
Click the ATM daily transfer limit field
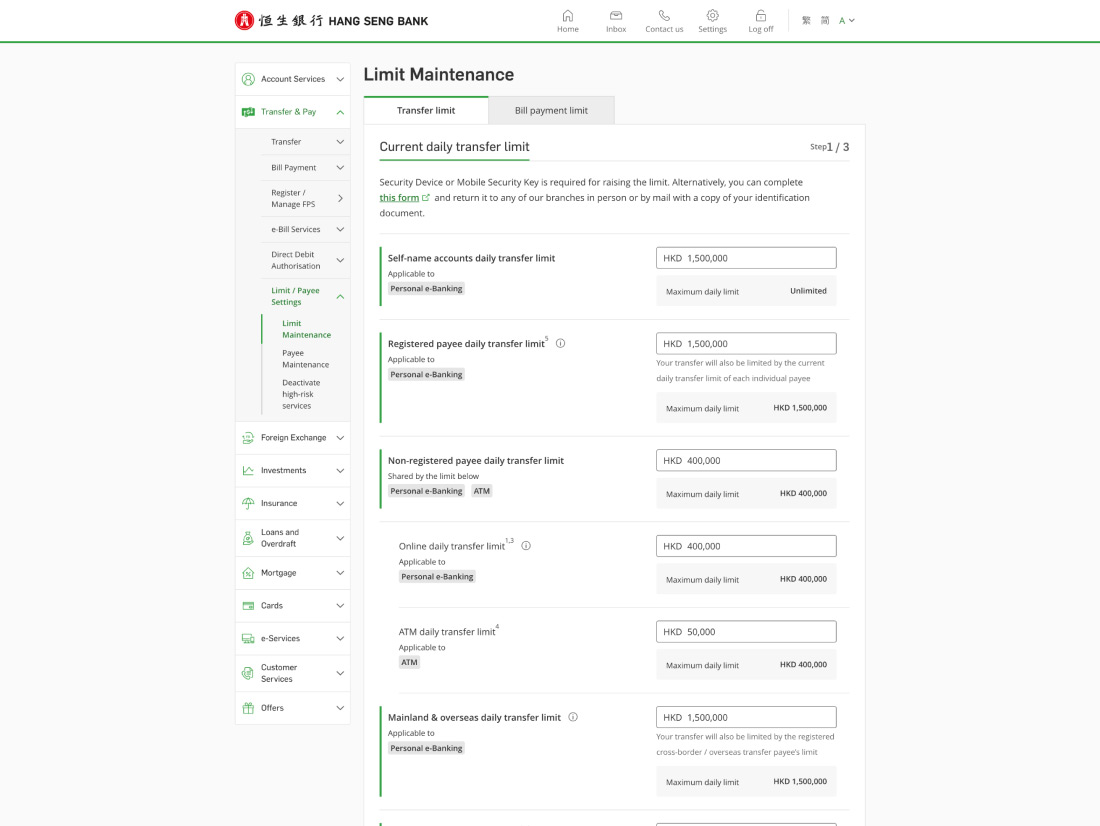click(x=746, y=632)
